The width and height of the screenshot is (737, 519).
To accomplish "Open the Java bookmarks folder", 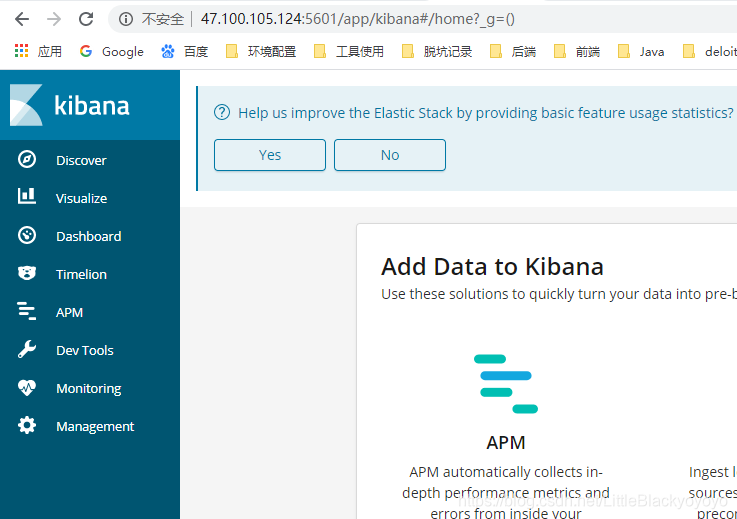I will (x=641, y=51).
